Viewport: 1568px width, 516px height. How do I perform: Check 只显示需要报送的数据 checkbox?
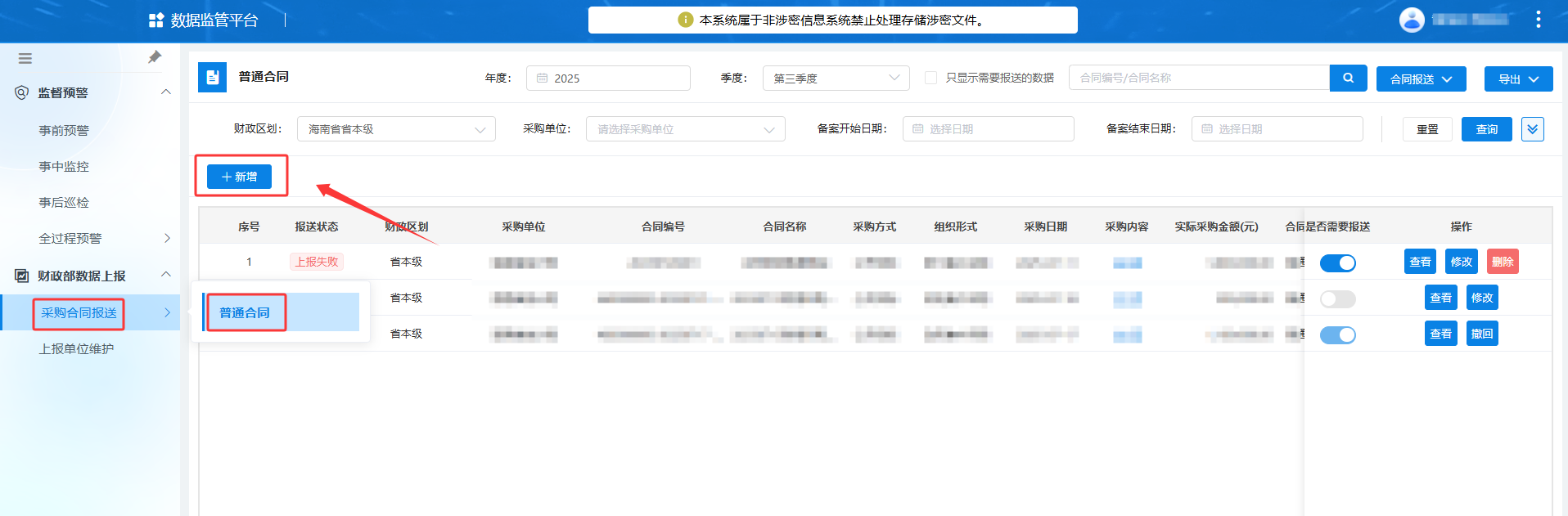(930, 78)
